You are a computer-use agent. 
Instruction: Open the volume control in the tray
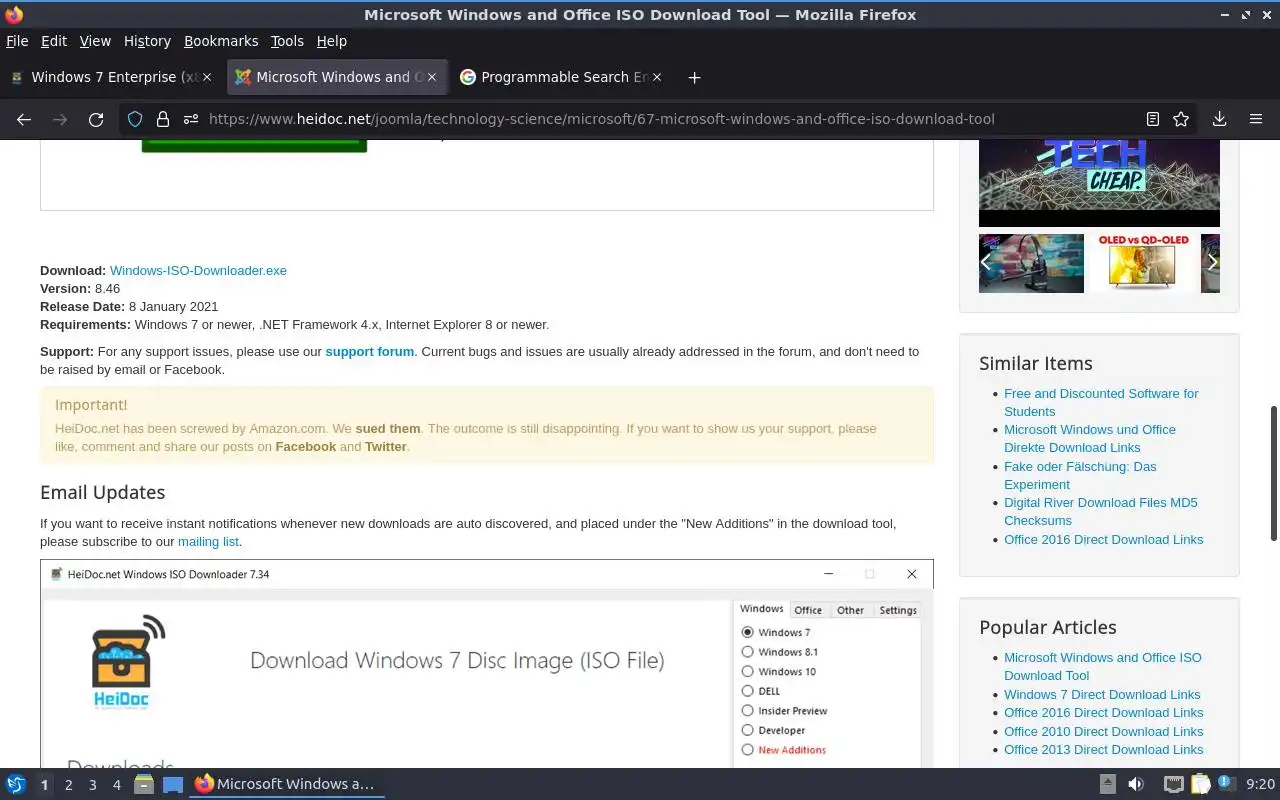click(x=1136, y=784)
